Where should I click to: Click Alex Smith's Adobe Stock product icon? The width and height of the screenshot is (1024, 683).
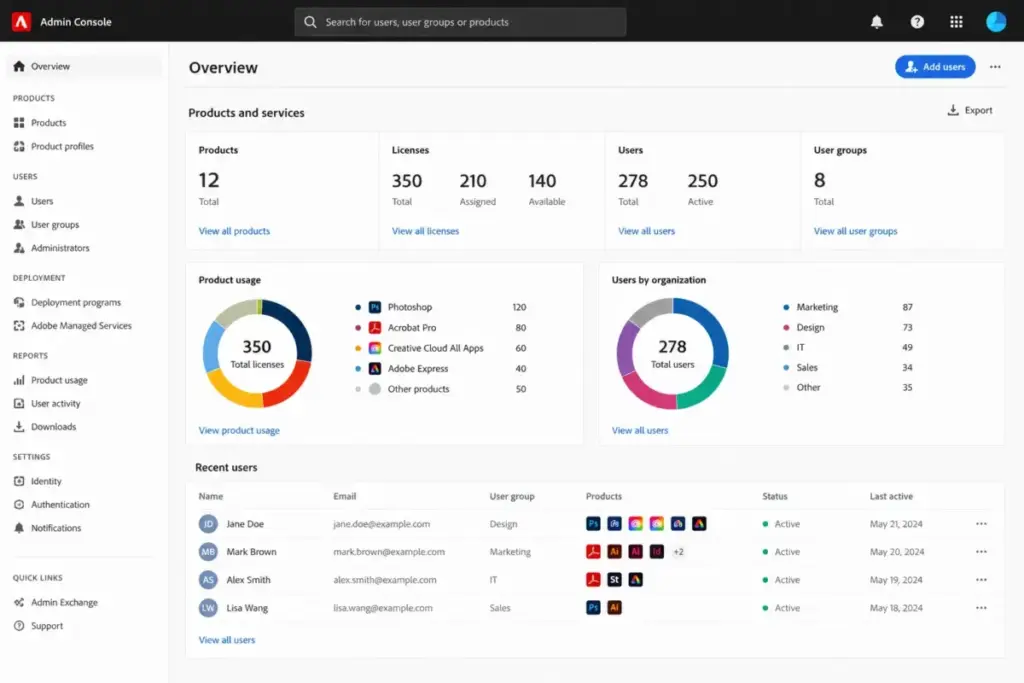pyautogui.click(x=614, y=580)
